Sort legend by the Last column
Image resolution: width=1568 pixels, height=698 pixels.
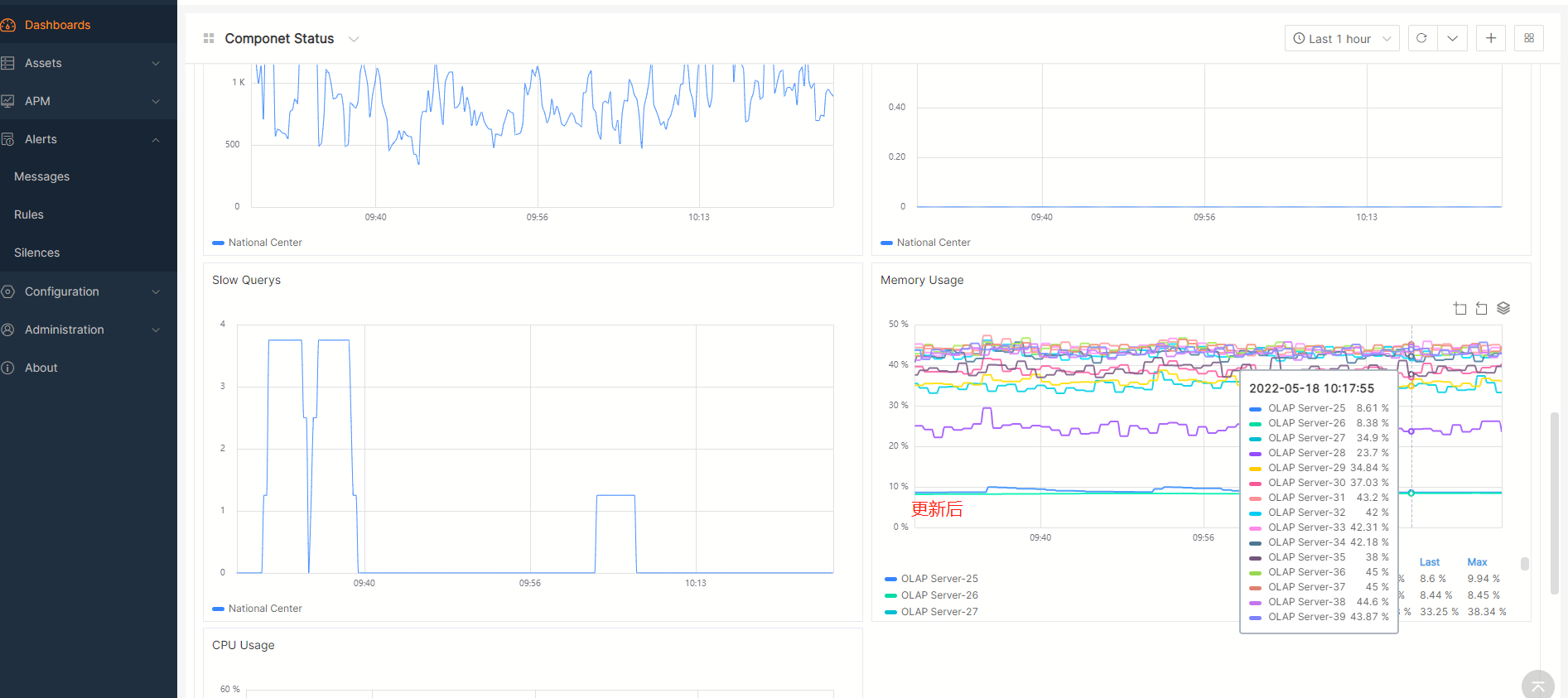1429,562
